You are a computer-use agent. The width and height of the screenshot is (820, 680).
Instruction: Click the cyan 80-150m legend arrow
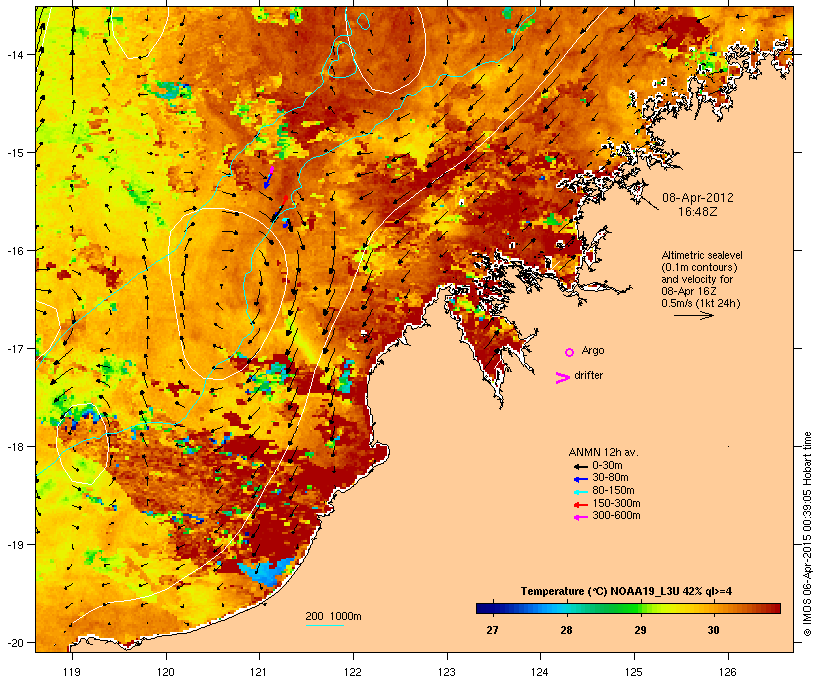click(580, 492)
